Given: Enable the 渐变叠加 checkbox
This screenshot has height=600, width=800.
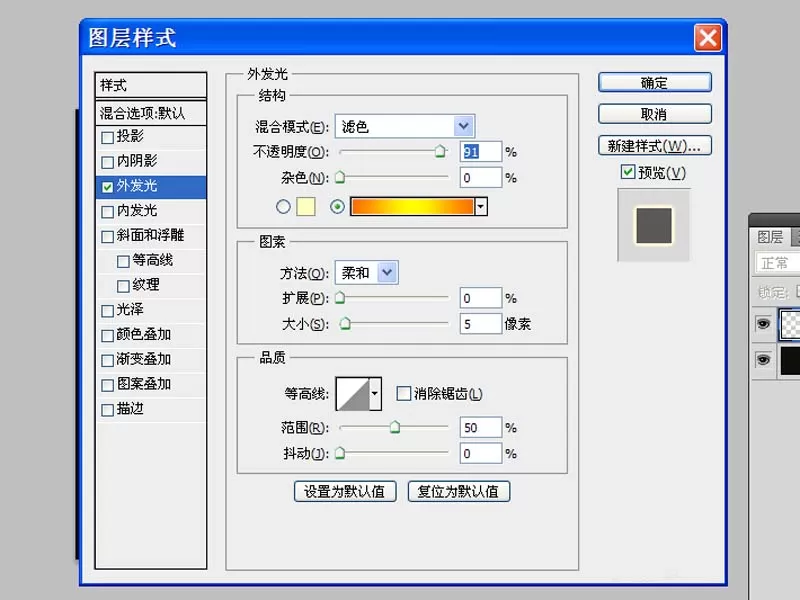Looking at the screenshot, I should [x=108, y=360].
